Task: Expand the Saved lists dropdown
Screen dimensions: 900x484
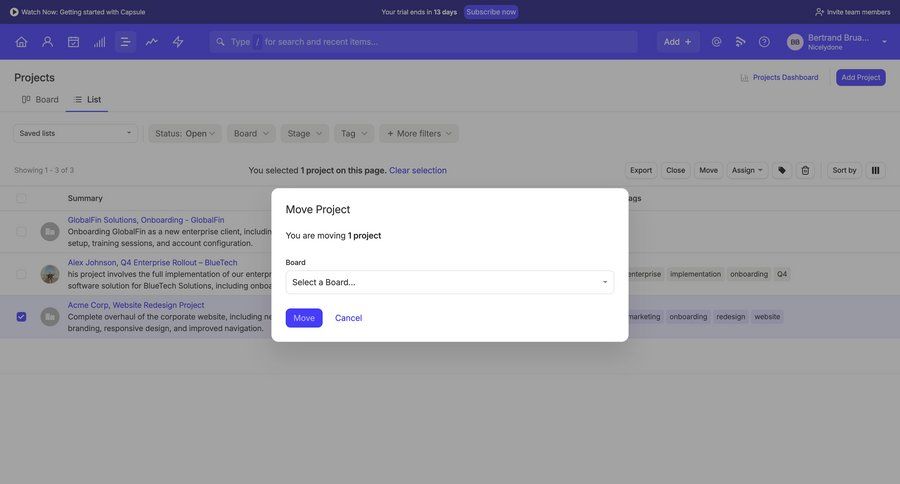Action: point(75,133)
